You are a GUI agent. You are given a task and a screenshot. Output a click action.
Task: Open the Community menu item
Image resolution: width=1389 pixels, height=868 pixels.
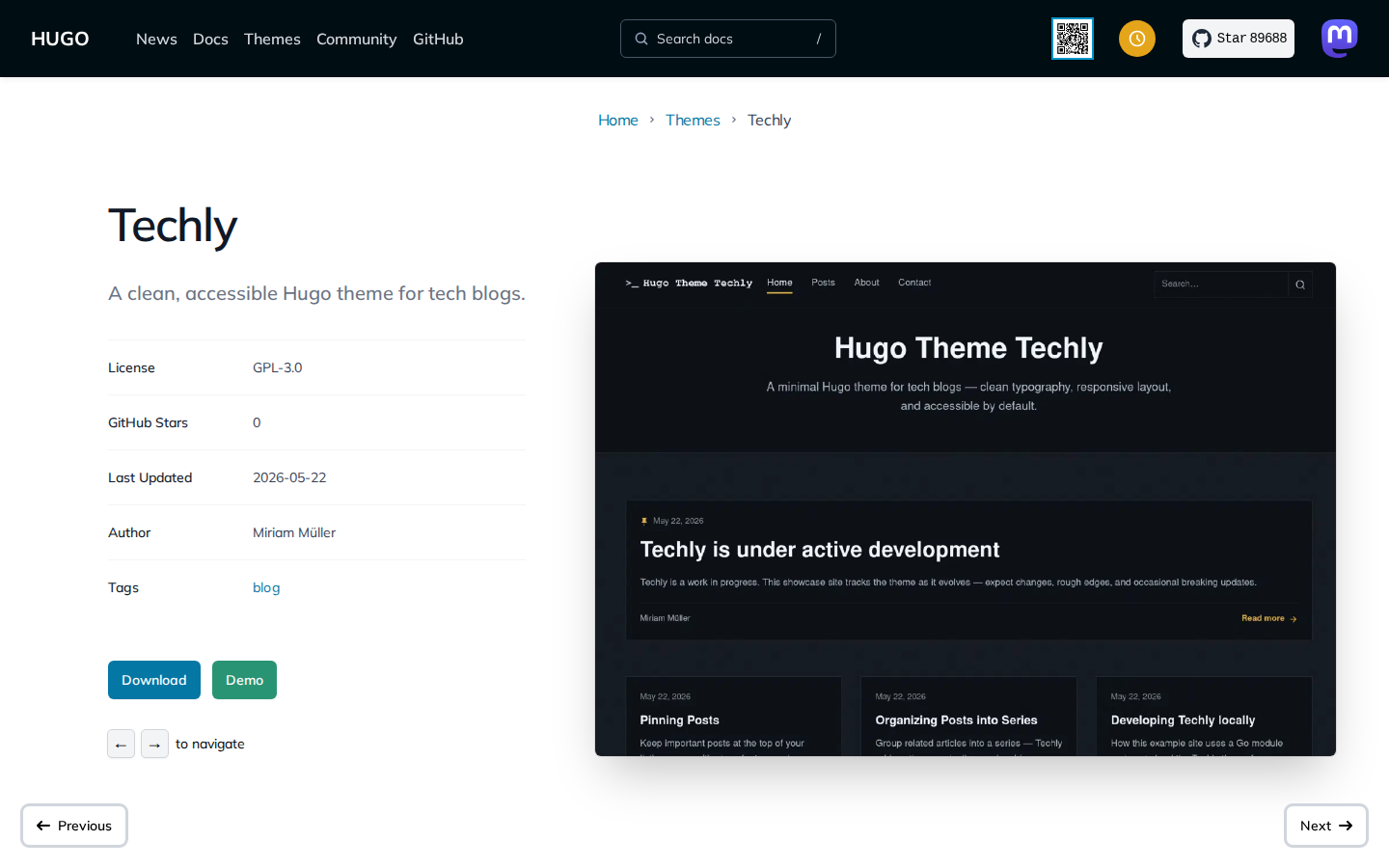coord(356,39)
